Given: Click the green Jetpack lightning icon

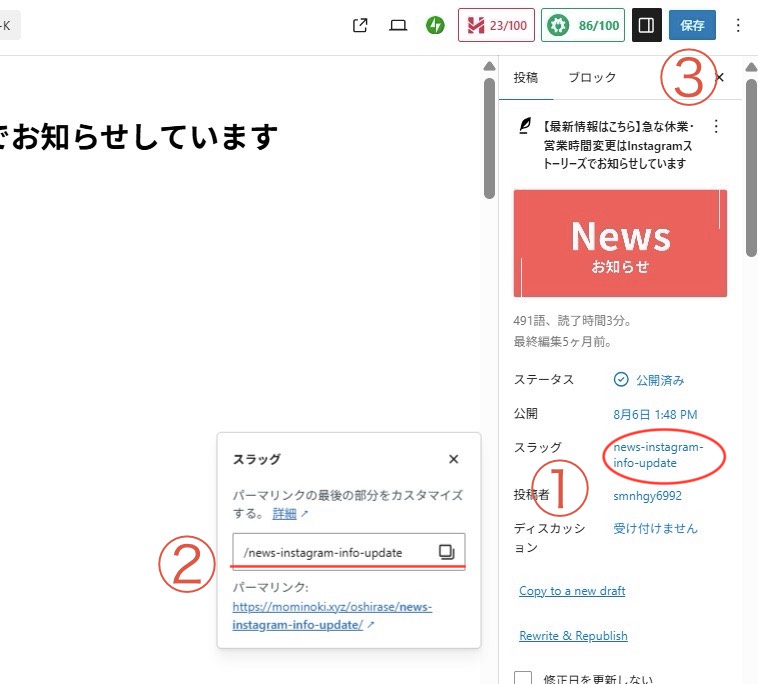Looking at the screenshot, I should click(x=435, y=25).
